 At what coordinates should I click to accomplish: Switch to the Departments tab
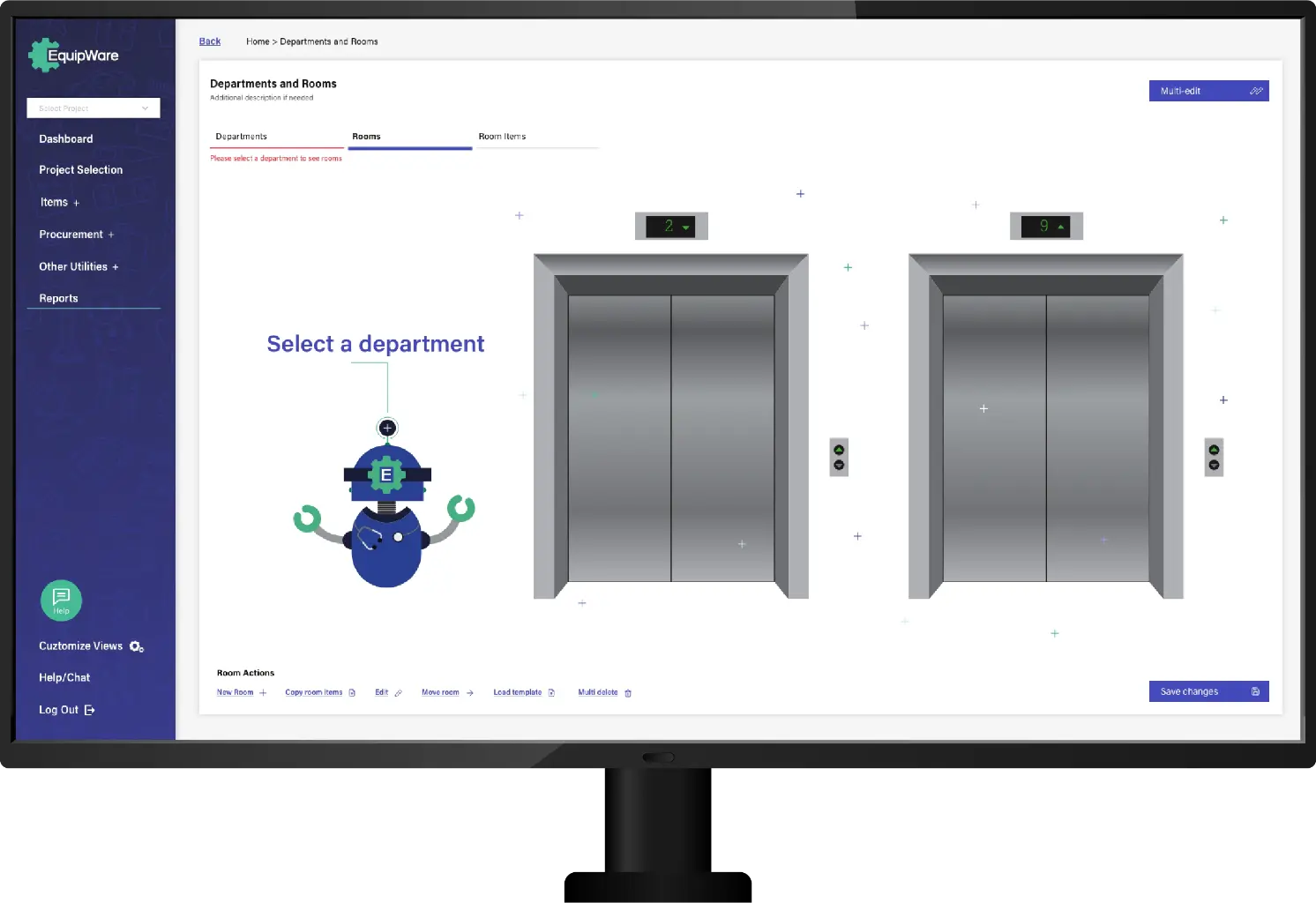pos(241,136)
